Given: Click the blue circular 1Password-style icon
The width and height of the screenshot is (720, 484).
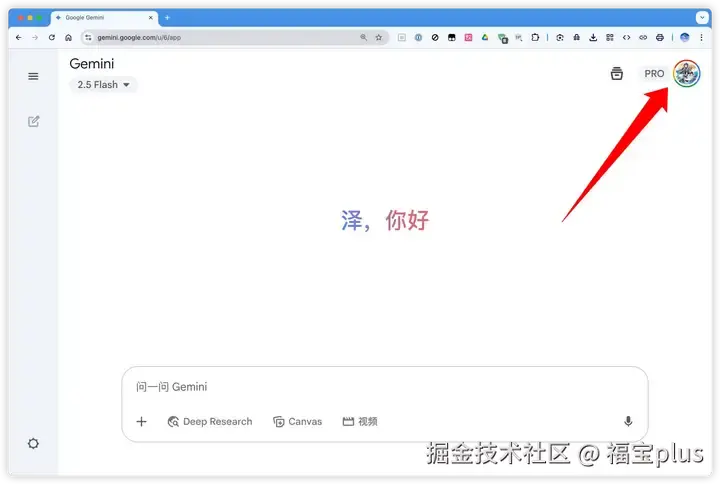Looking at the screenshot, I should tap(418, 38).
